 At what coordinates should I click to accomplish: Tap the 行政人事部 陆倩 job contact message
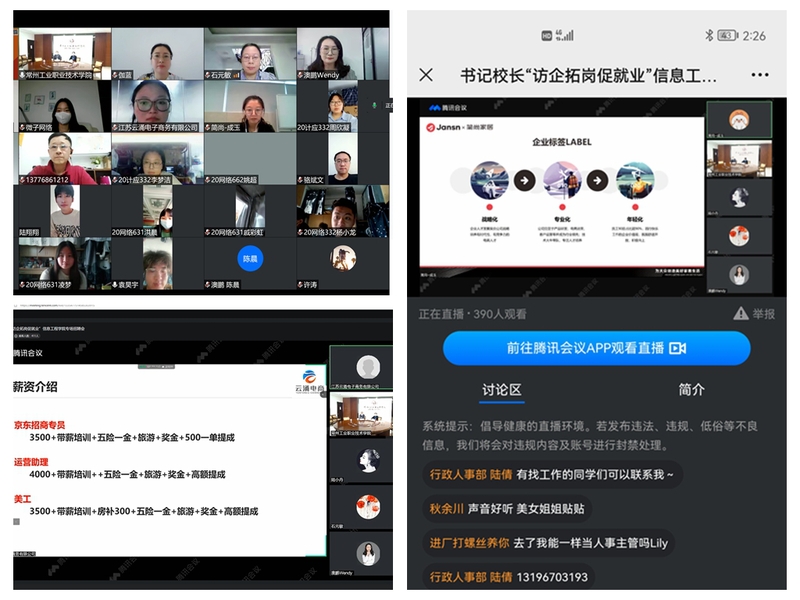[x=551, y=474]
